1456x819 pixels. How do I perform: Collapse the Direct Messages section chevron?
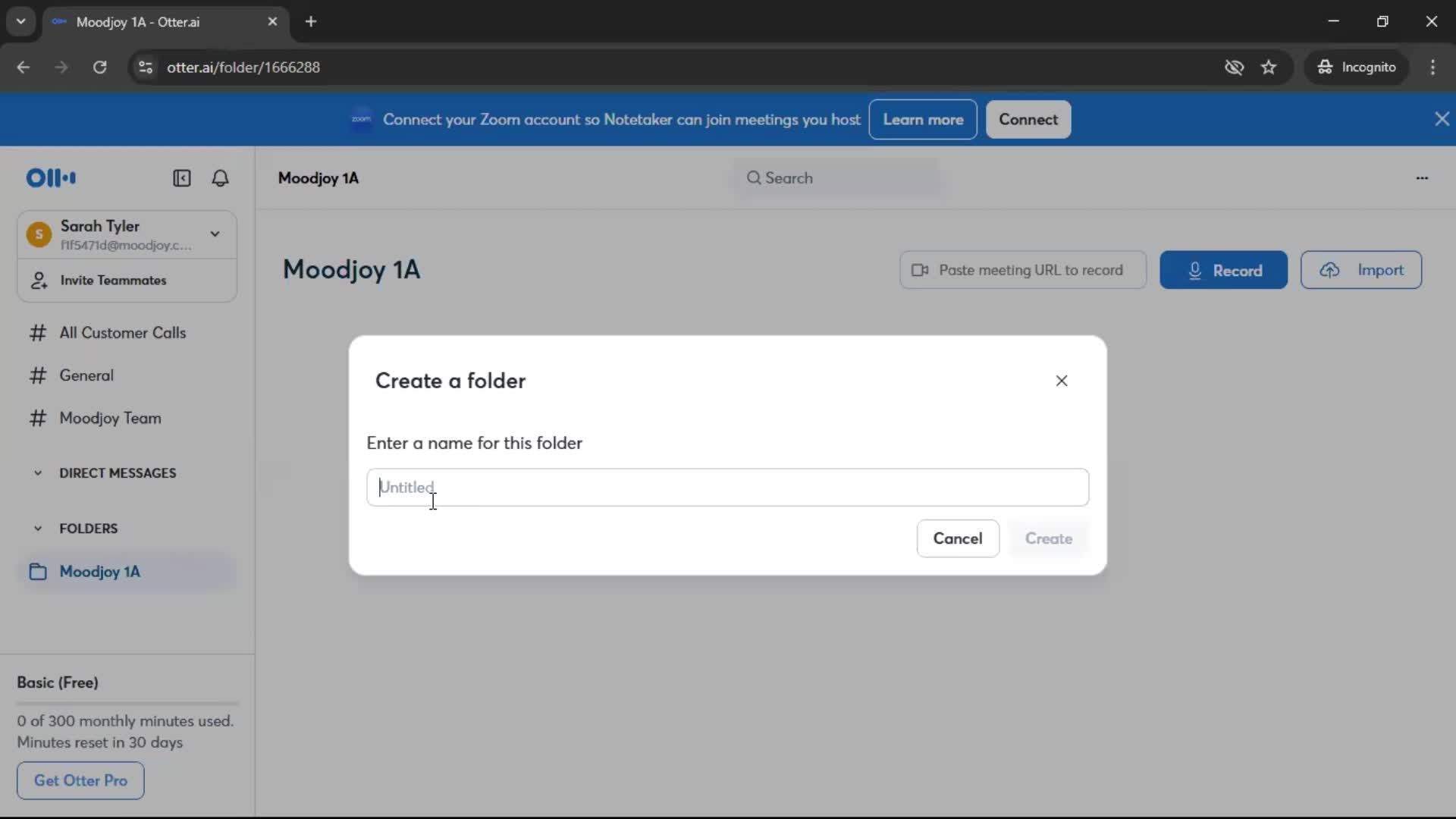pyautogui.click(x=38, y=473)
